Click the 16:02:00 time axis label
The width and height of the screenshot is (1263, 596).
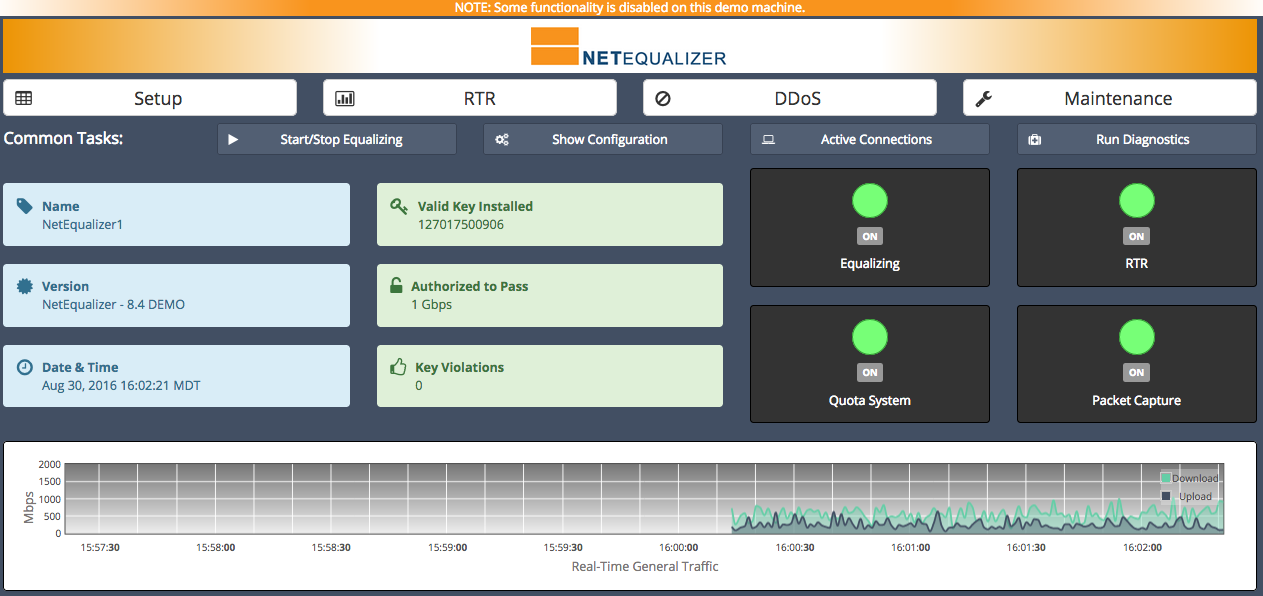click(x=1141, y=548)
